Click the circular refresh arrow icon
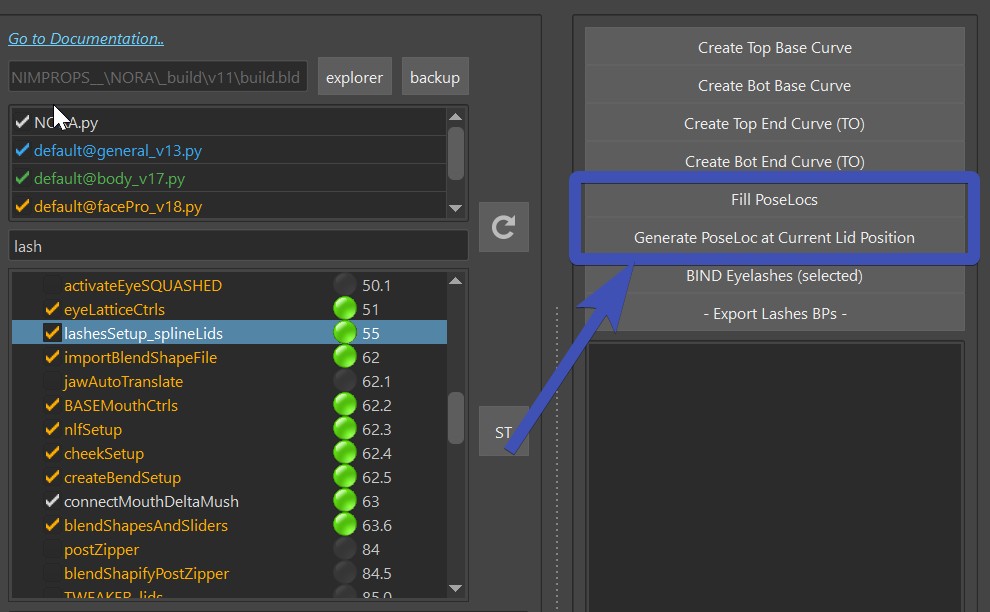This screenshot has height=612, width=990. tap(503, 227)
